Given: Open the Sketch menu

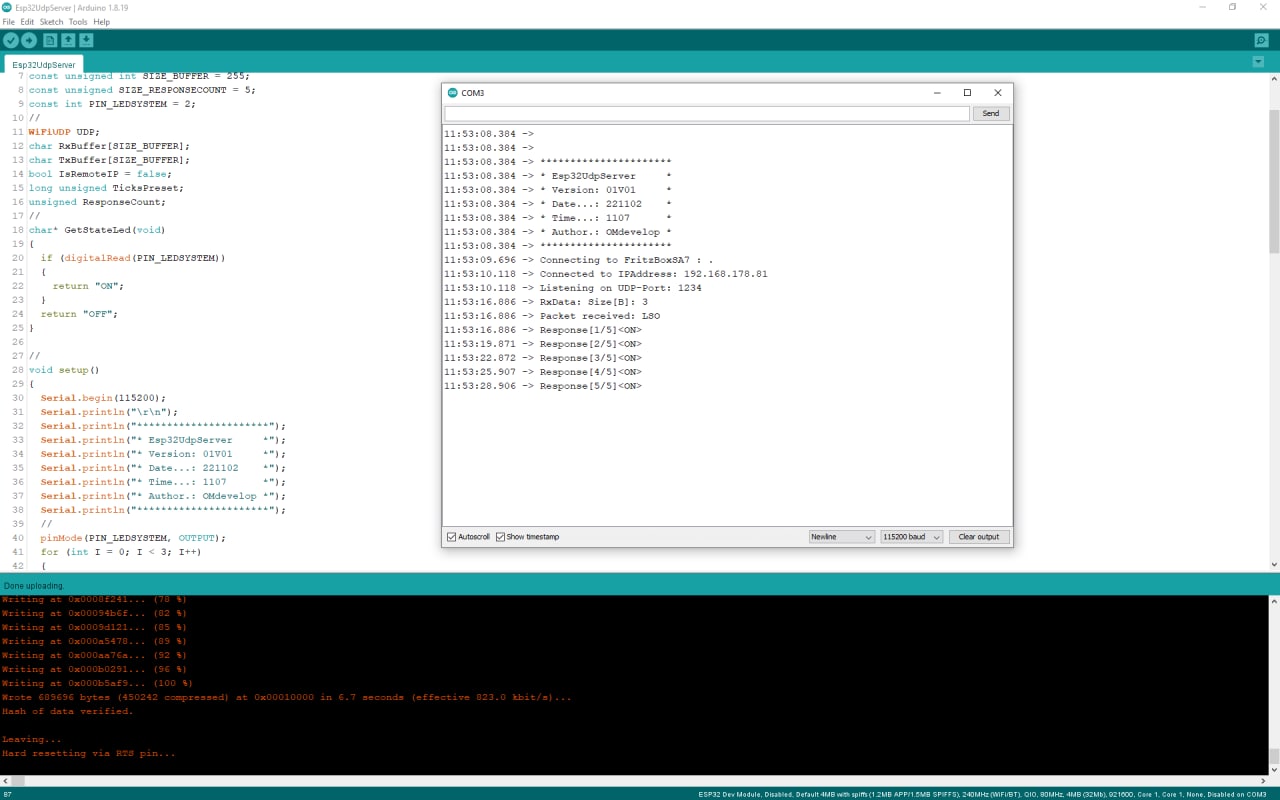Looking at the screenshot, I should (x=51, y=22).
